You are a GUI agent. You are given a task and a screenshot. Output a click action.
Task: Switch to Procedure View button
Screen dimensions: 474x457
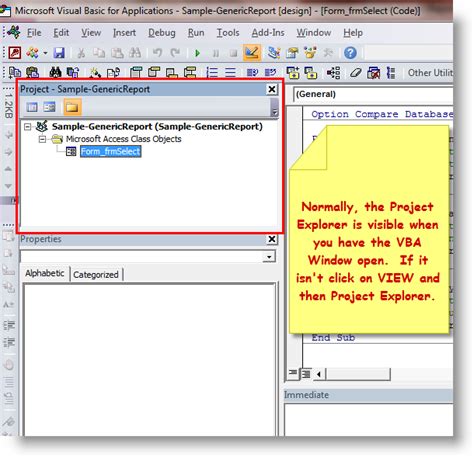click(x=293, y=373)
